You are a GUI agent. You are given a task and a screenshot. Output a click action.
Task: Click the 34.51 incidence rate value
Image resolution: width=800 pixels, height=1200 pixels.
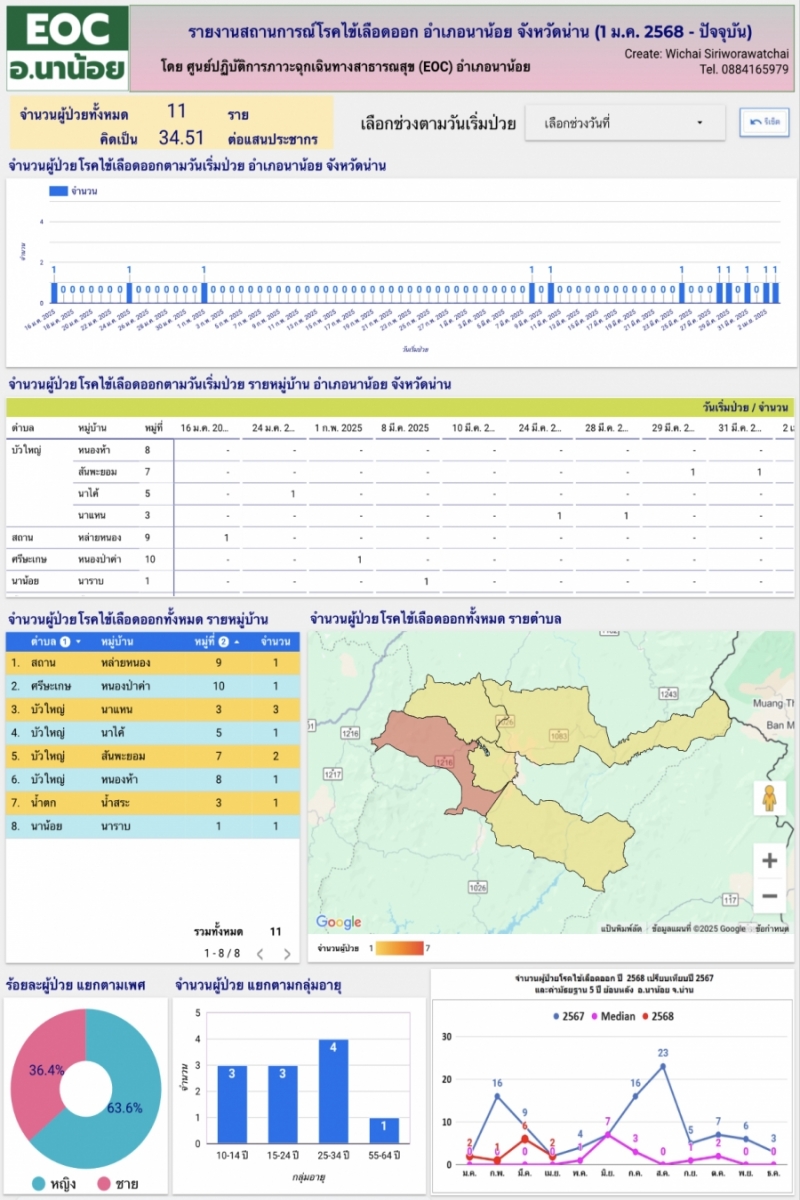[182, 138]
